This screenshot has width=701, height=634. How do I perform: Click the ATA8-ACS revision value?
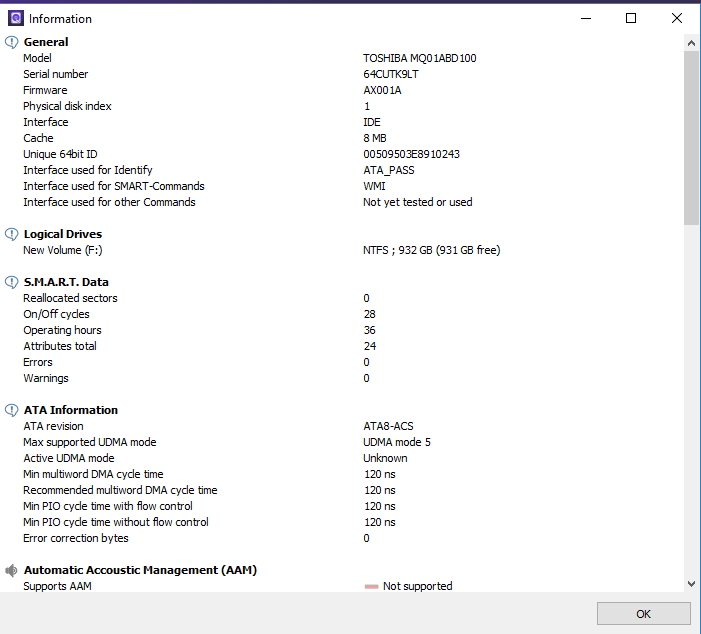388,426
